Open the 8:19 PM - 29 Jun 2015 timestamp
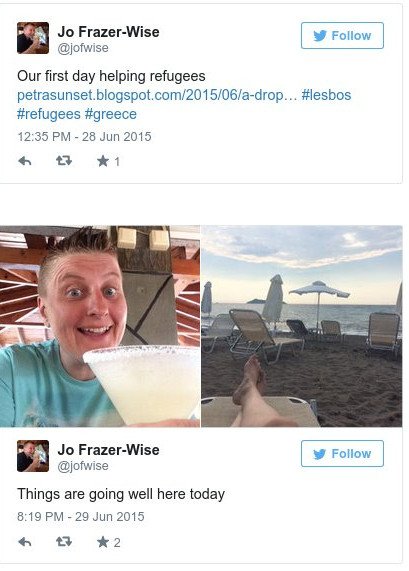The height and width of the screenshot is (571, 409). [81, 517]
